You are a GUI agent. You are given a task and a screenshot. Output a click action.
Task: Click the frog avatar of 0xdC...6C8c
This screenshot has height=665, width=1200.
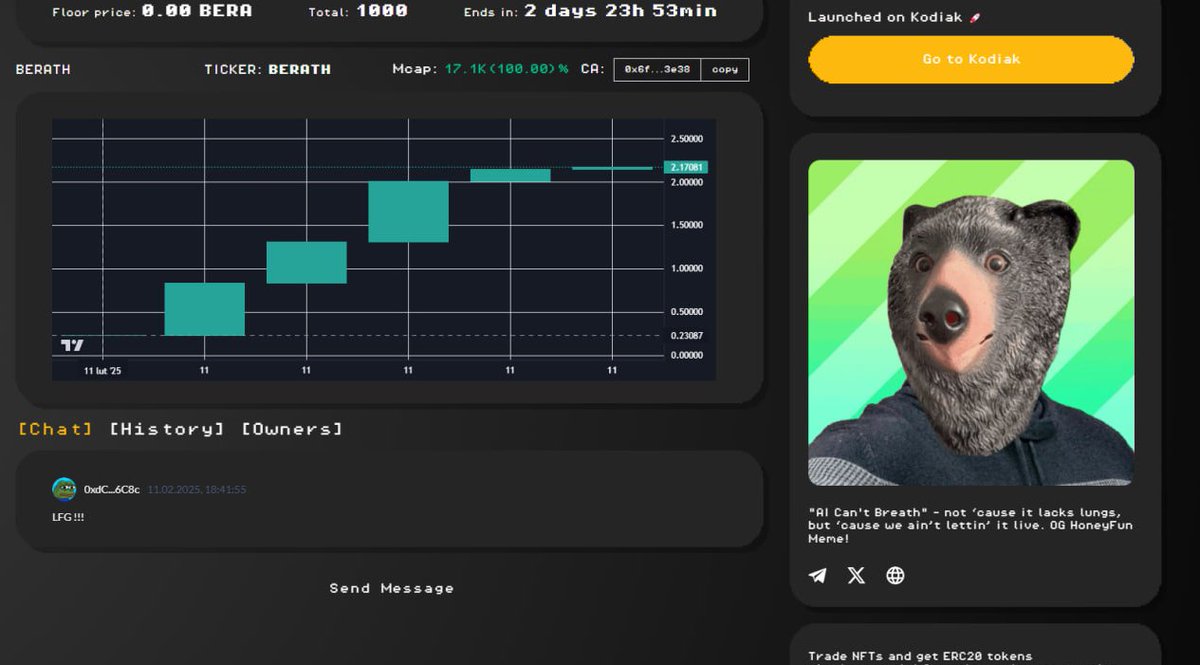64,489
